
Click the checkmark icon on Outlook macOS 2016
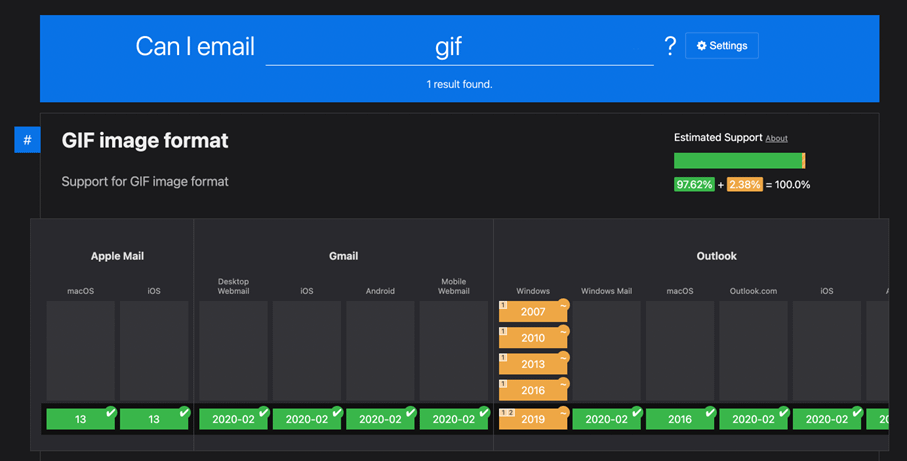pyautogui.click(x=710, y=412)
